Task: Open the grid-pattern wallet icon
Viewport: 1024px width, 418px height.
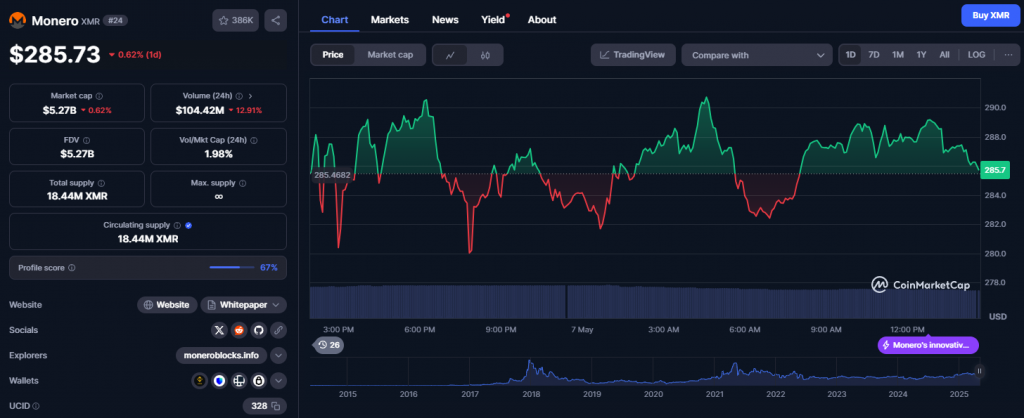Action: pos(239,381)
